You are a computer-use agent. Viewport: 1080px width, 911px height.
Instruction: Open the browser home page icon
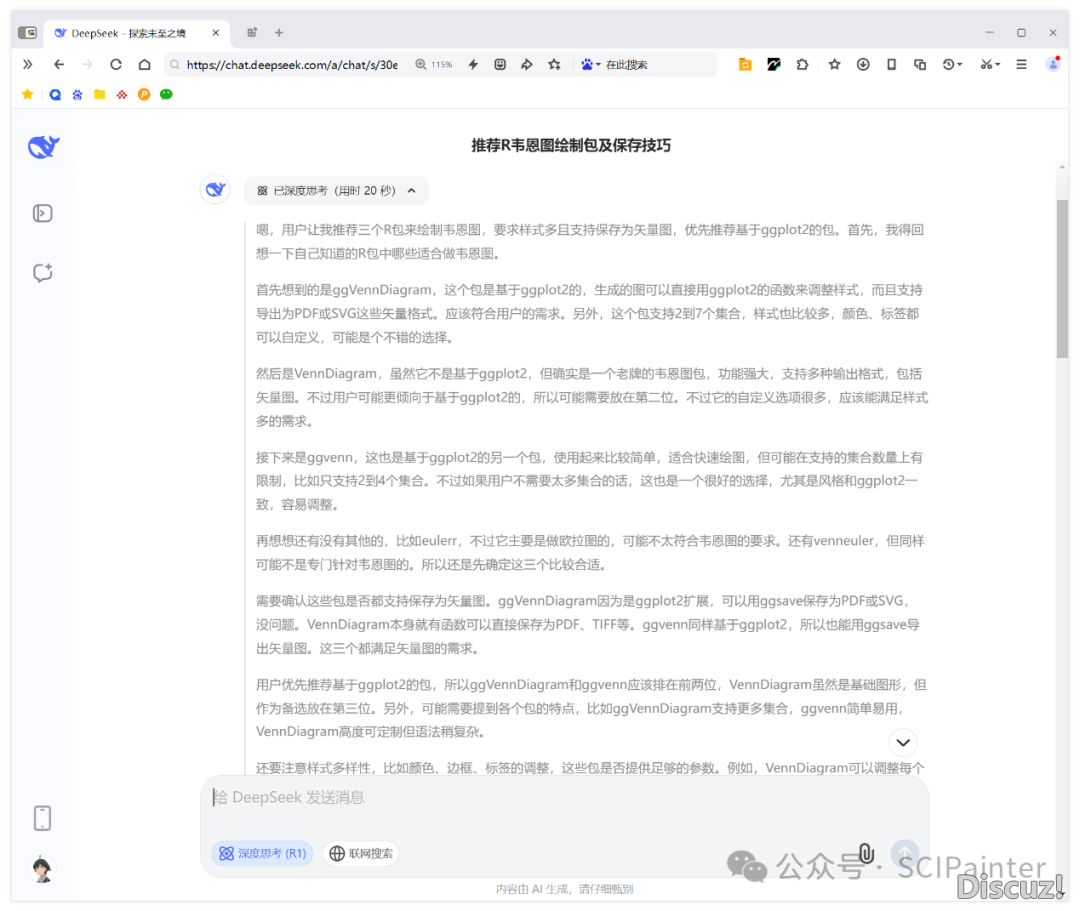145,65
